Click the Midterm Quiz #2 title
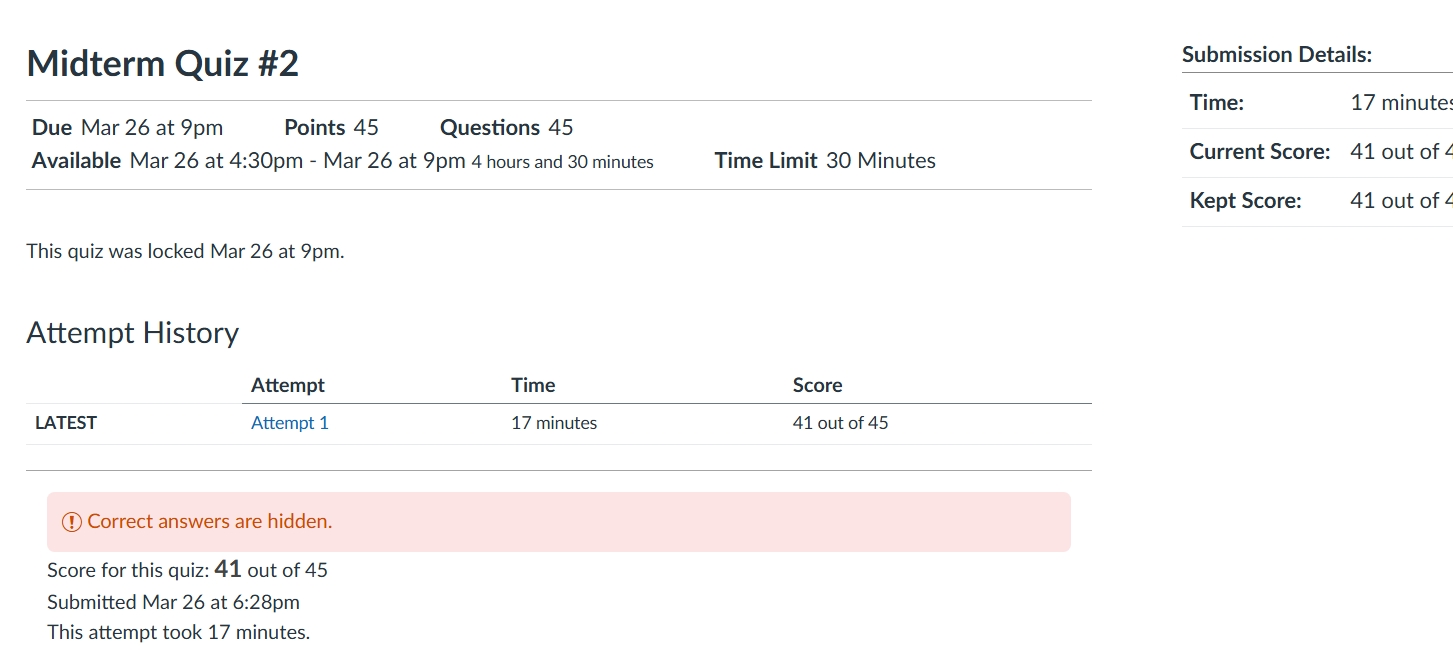Image resolution: width=1453 pixels, height=651 pixels. click(x=162, y=64)
